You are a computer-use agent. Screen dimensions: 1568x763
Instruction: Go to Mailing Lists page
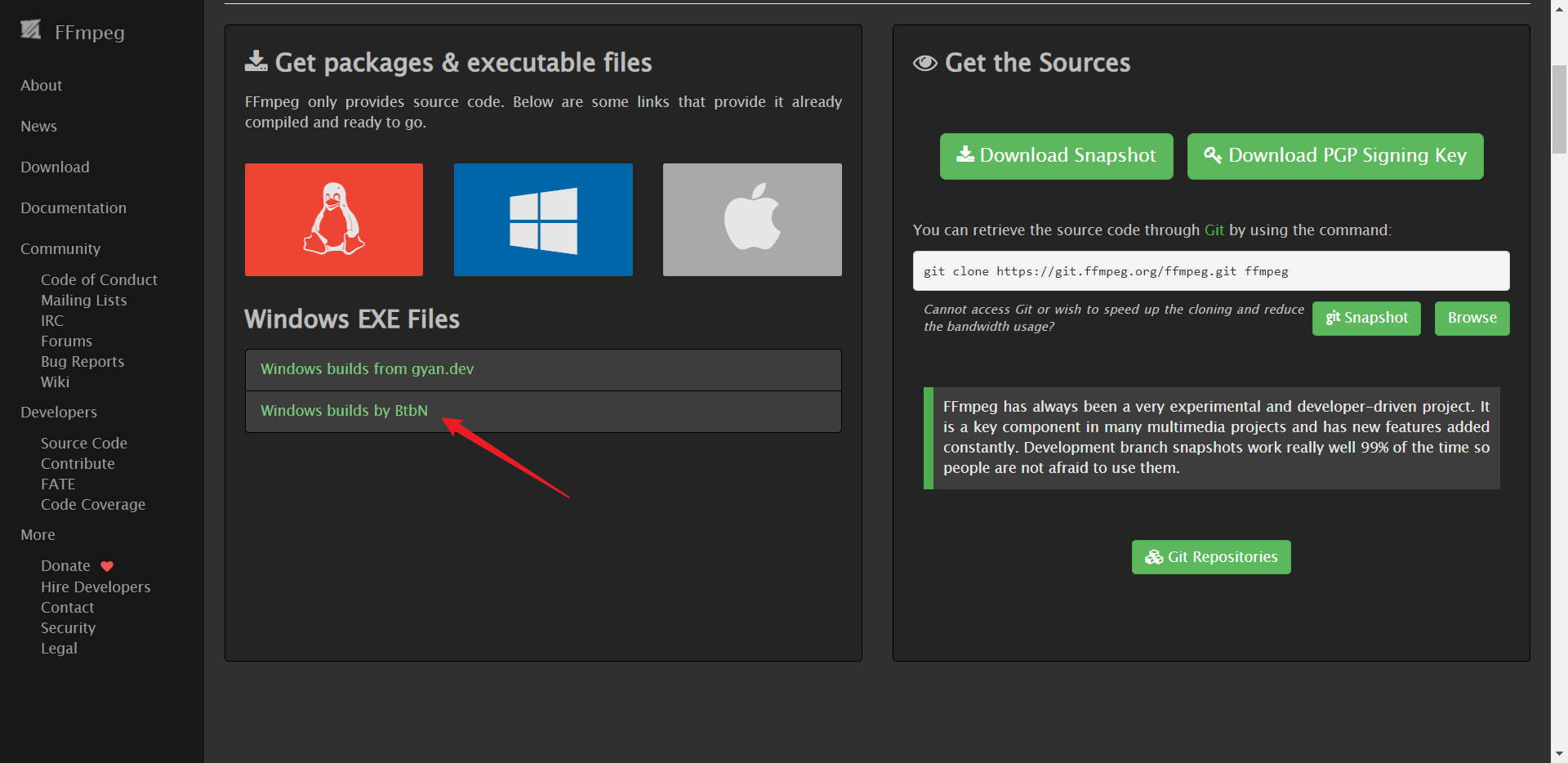click(x=84, y=301)
